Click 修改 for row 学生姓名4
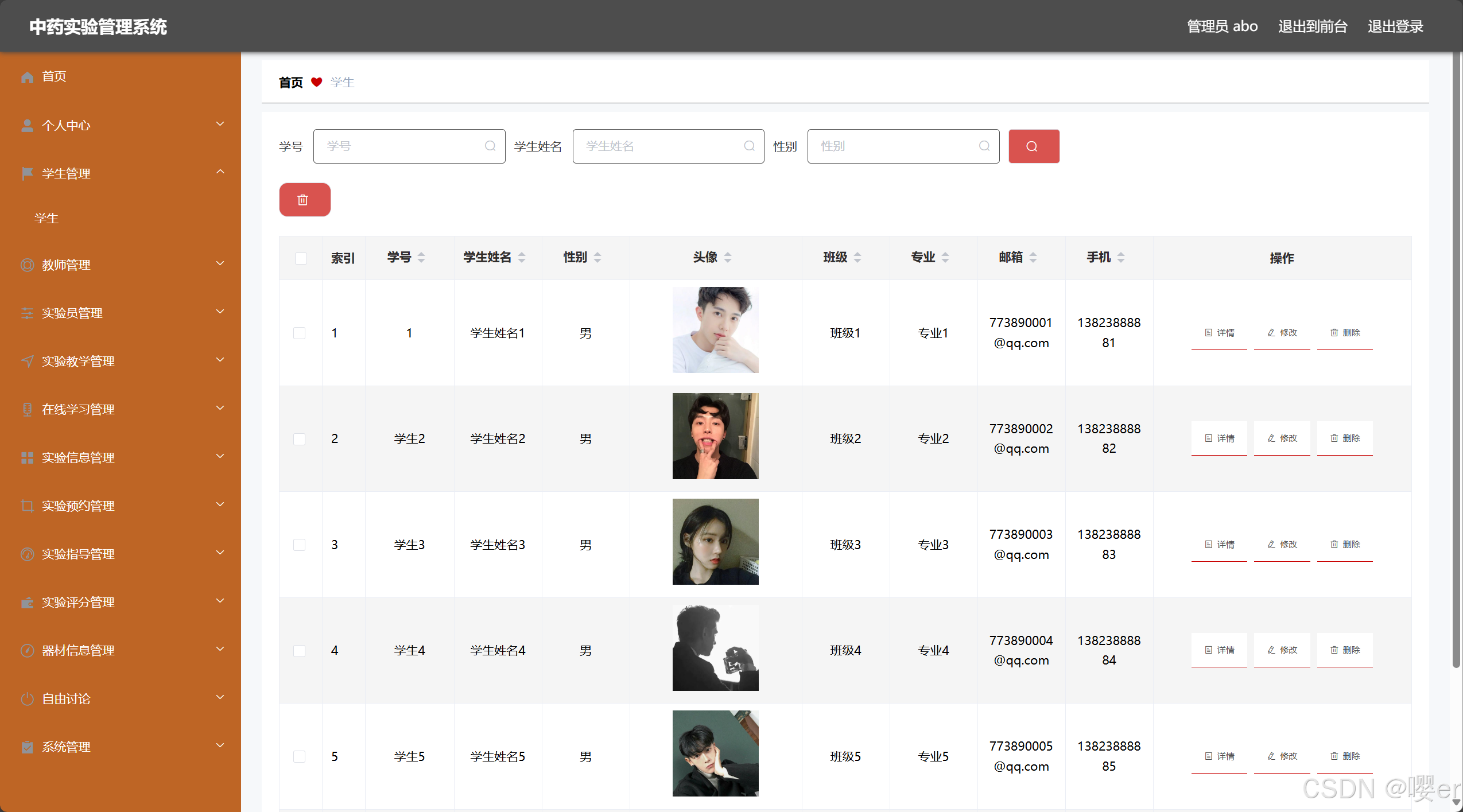Viewport: 1463px width, 812px height. [1282, 650]
